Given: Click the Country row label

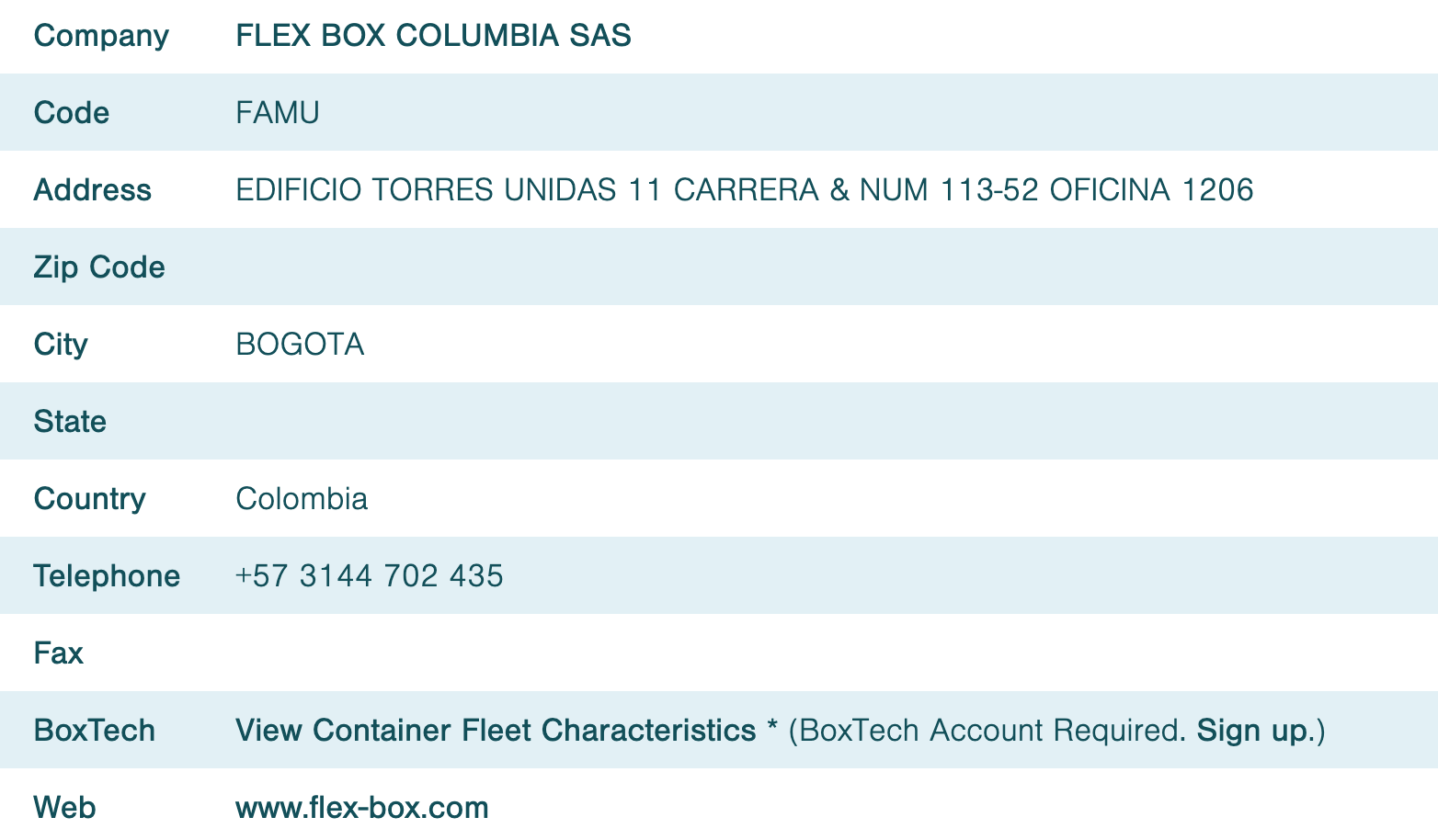Looking at the screenshot, I should pos(89,498).
